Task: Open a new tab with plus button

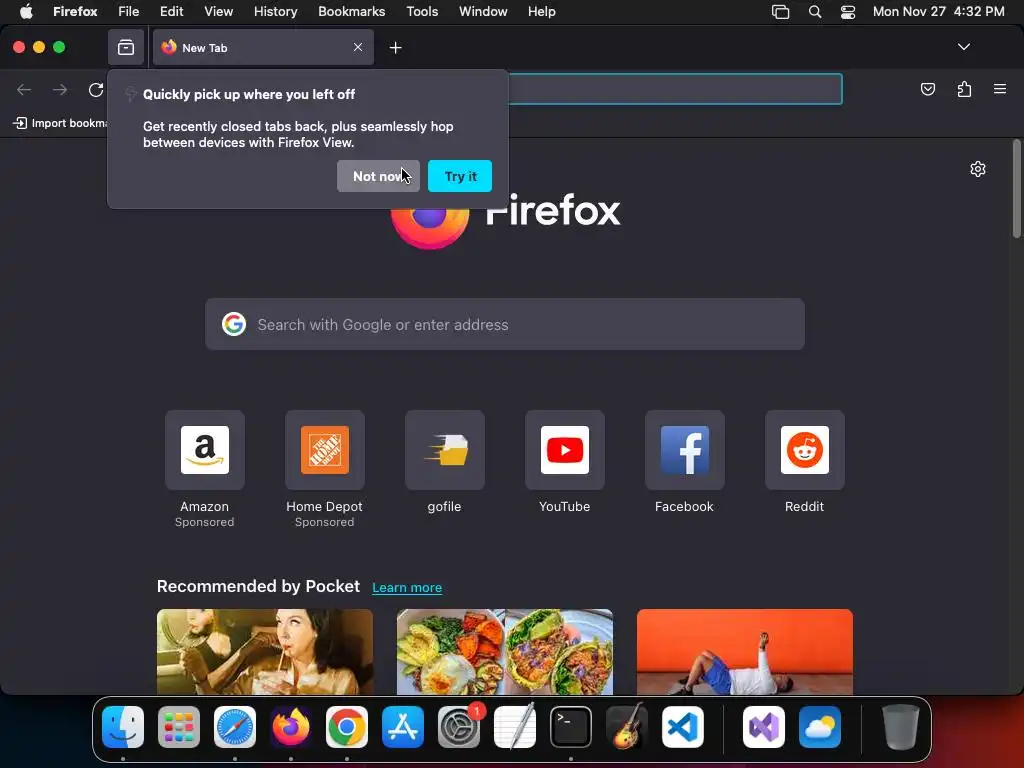Action: 395,47
